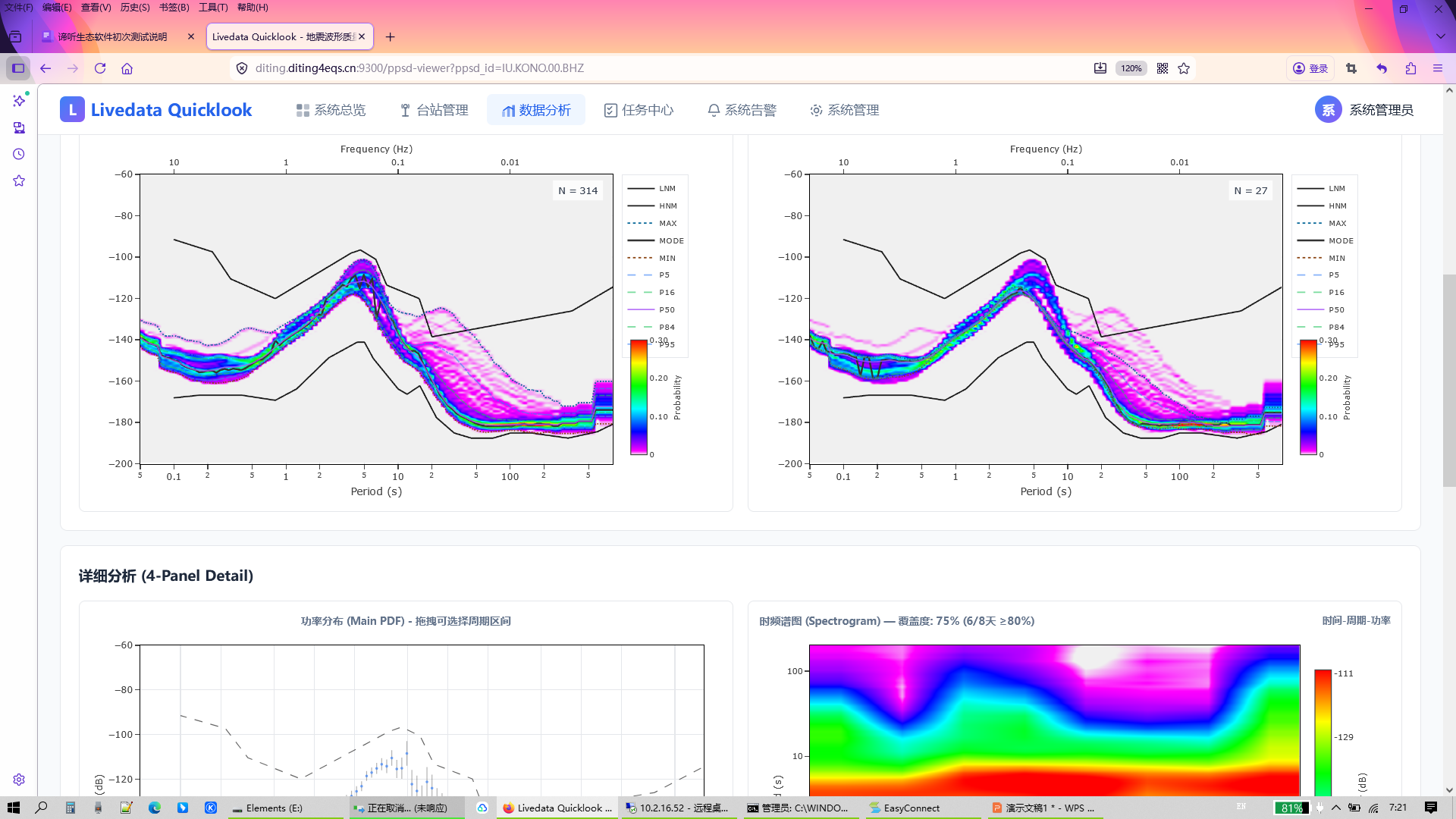Open sidebar settings gear icon
Screen dimensions: 1456x819
click(19, 780)
